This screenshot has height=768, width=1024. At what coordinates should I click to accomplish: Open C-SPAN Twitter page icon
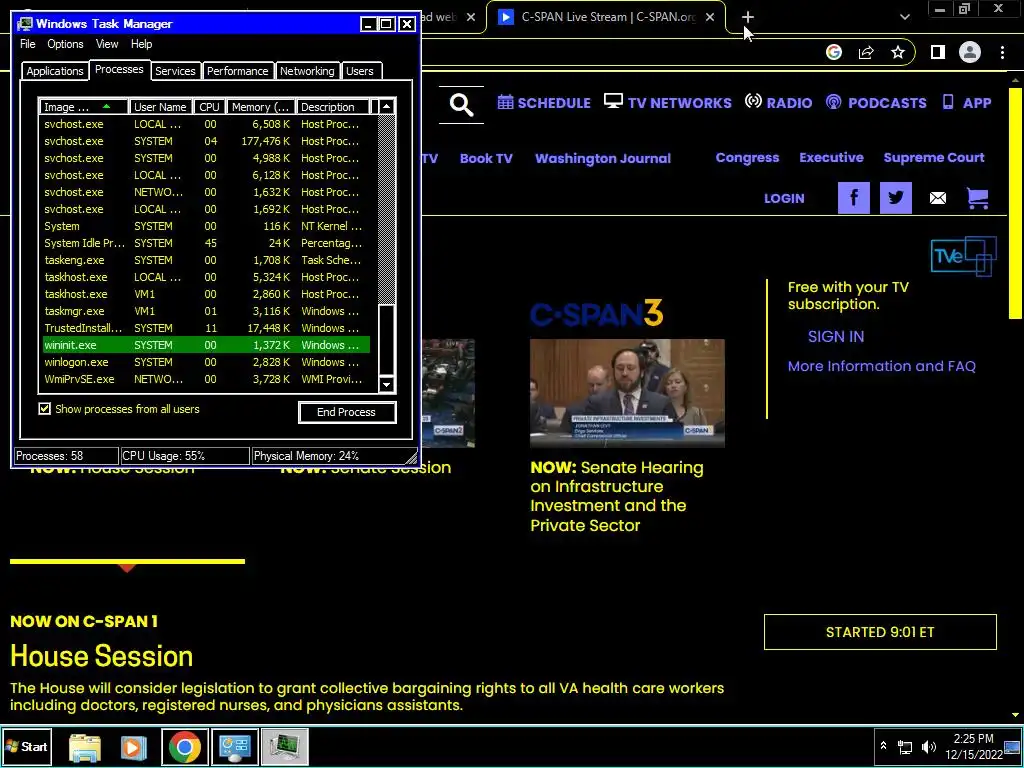895,198
